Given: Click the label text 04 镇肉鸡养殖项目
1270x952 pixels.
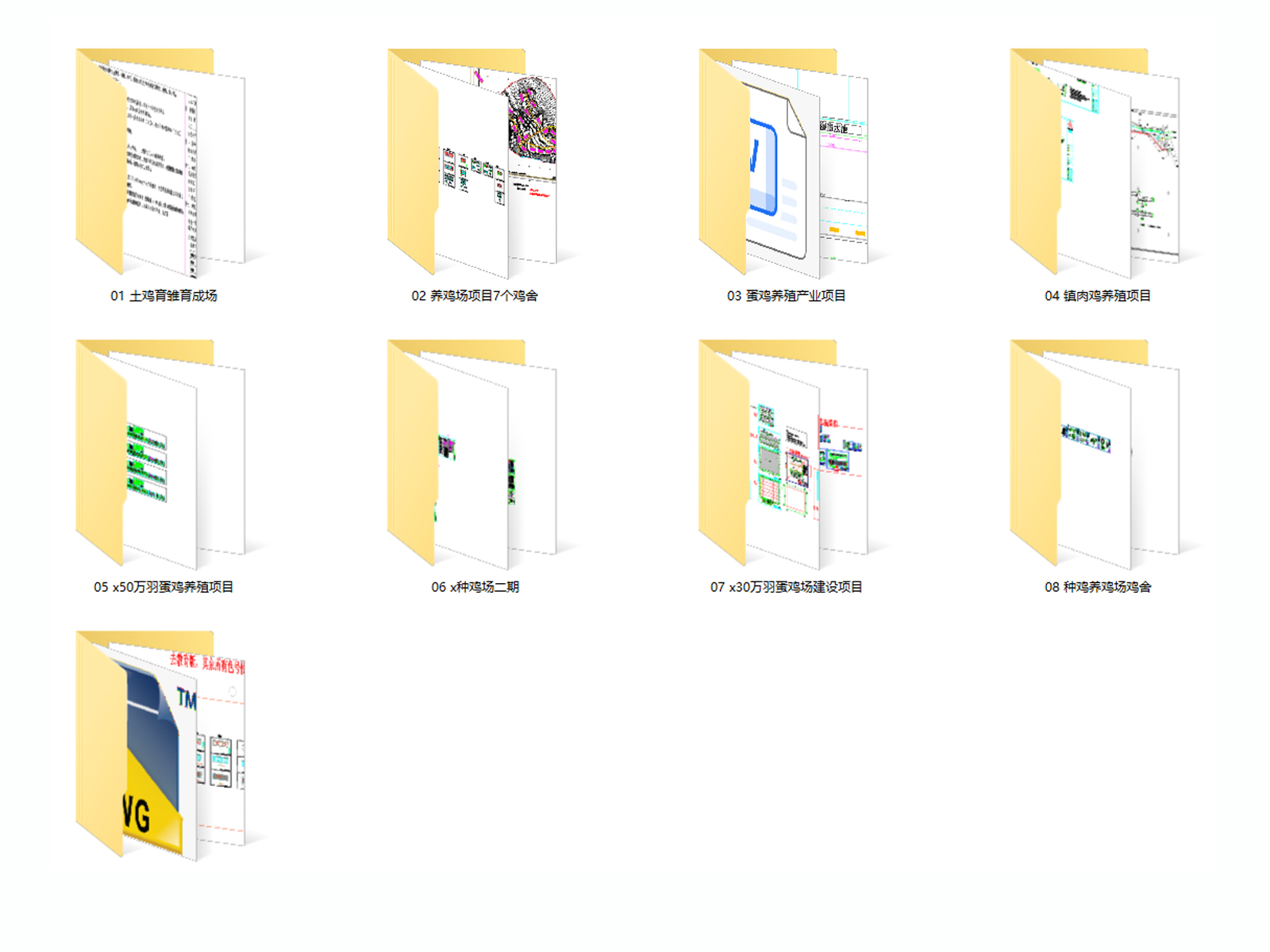Looking at the screenshot, I should tap(1097, 296).
